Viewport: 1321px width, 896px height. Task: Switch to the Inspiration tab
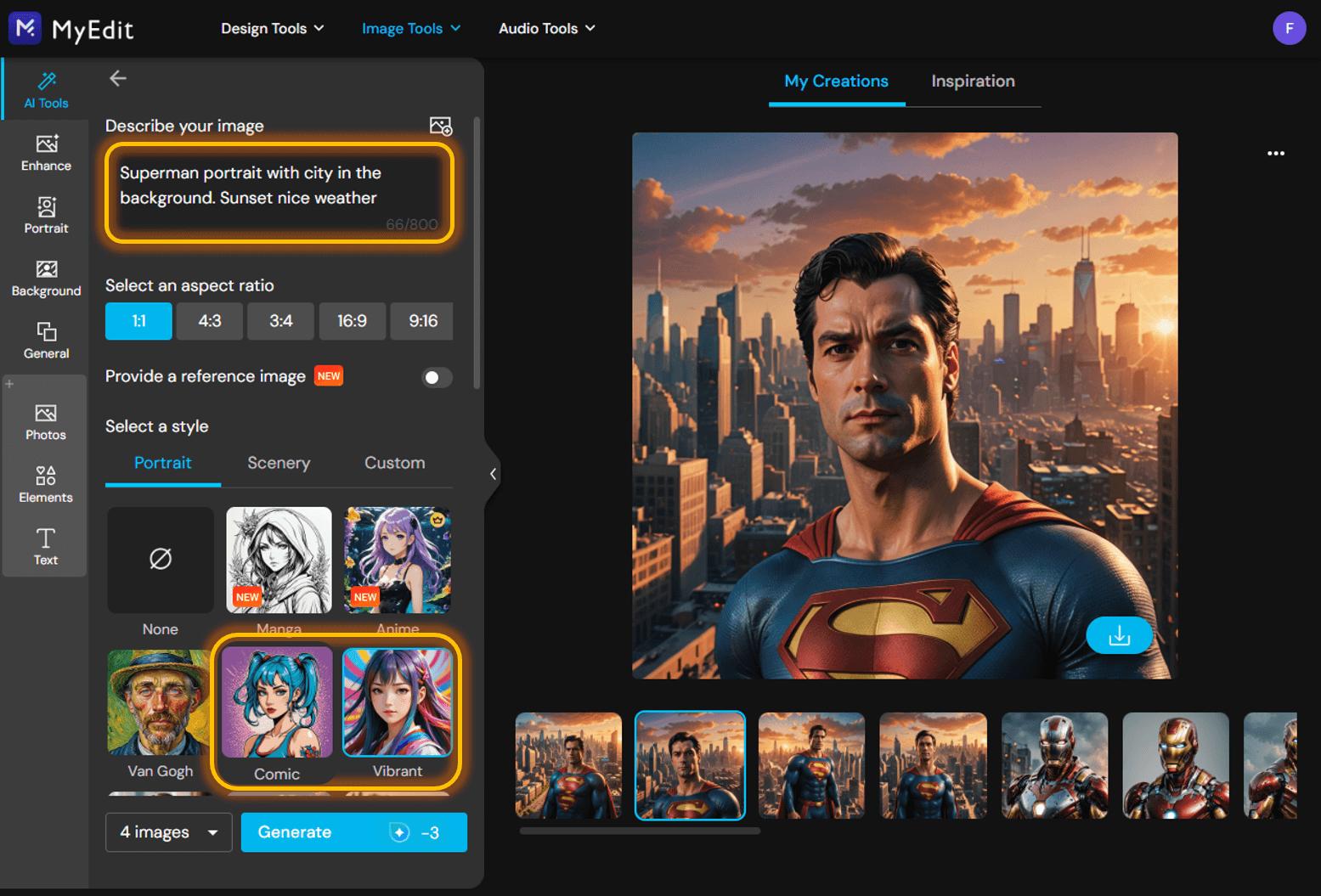coord(972,81)
